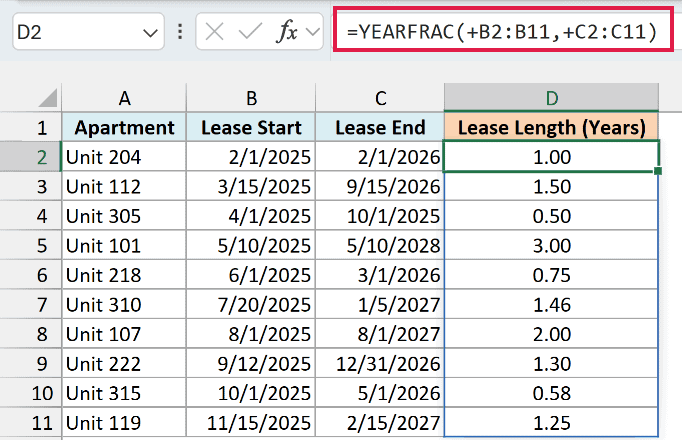This screenshot has width=682, height=440.
Task: Select cell containing Unit 218
Action: point(124,275)
